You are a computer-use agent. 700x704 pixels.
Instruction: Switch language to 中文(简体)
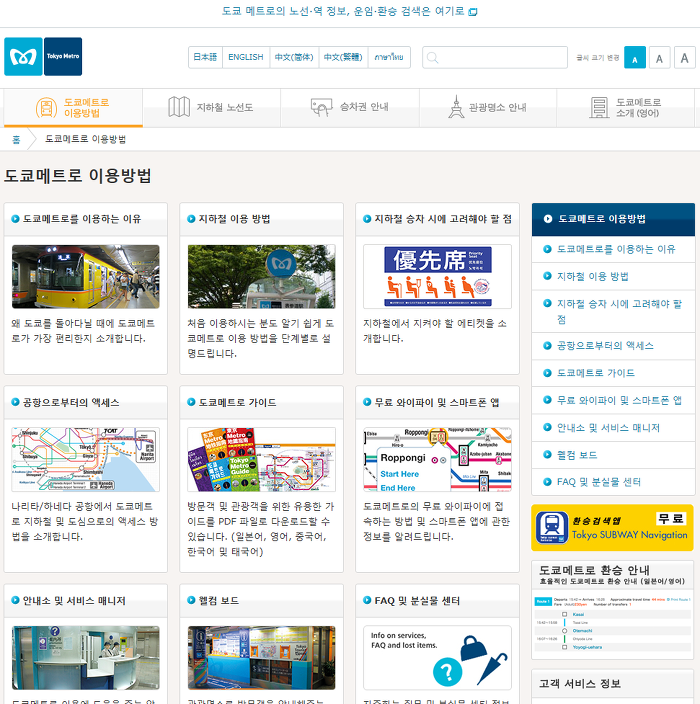pos(294,57)
